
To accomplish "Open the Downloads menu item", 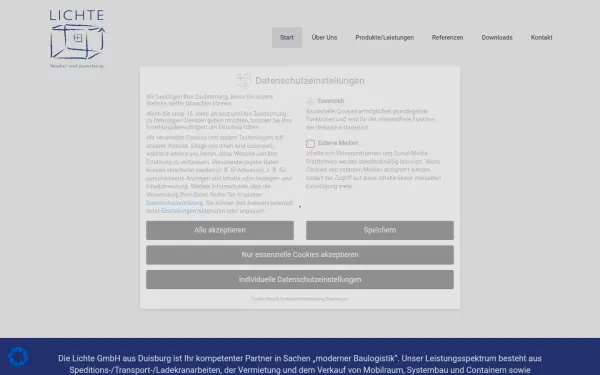I will click(497, 38).
